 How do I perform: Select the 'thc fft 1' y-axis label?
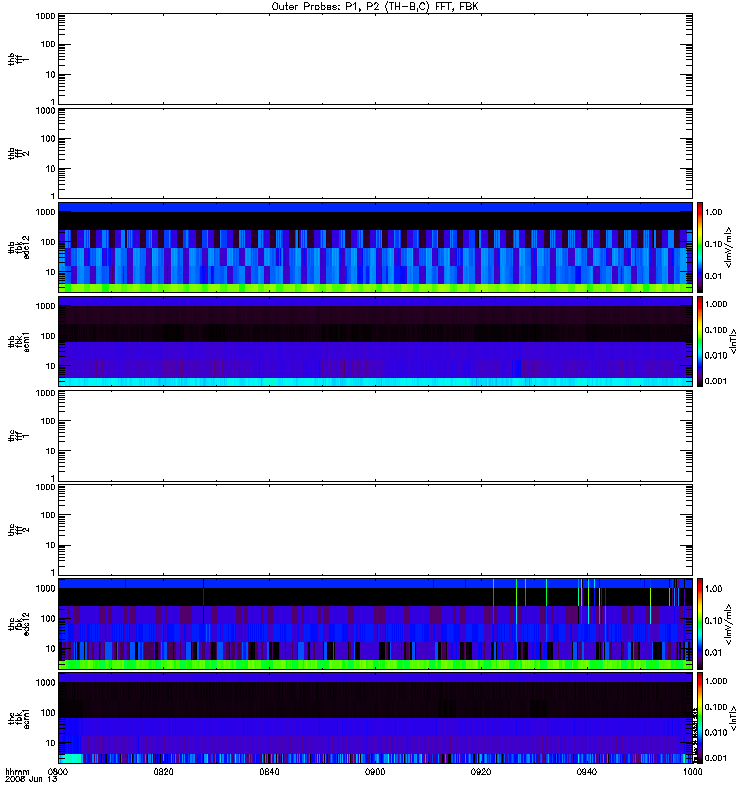pos(18,436)
